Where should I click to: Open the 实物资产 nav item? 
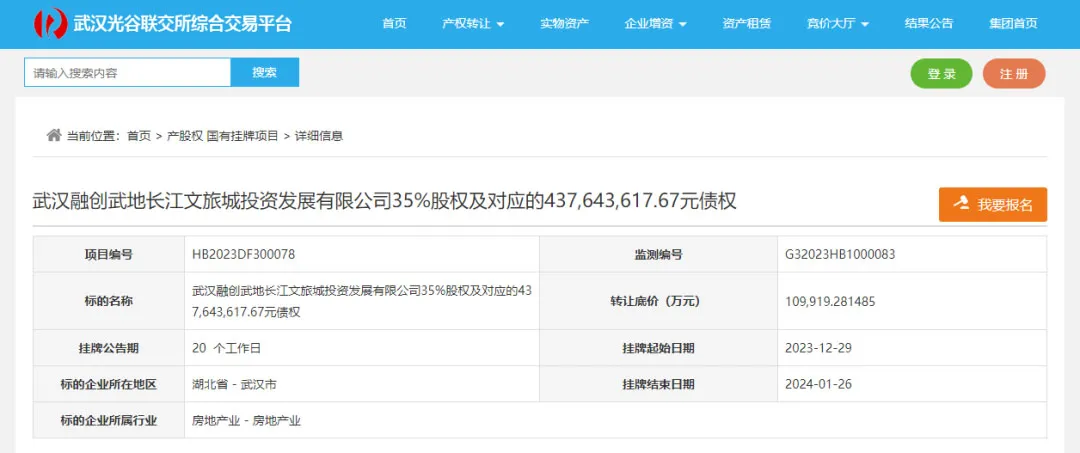point(564,23)
